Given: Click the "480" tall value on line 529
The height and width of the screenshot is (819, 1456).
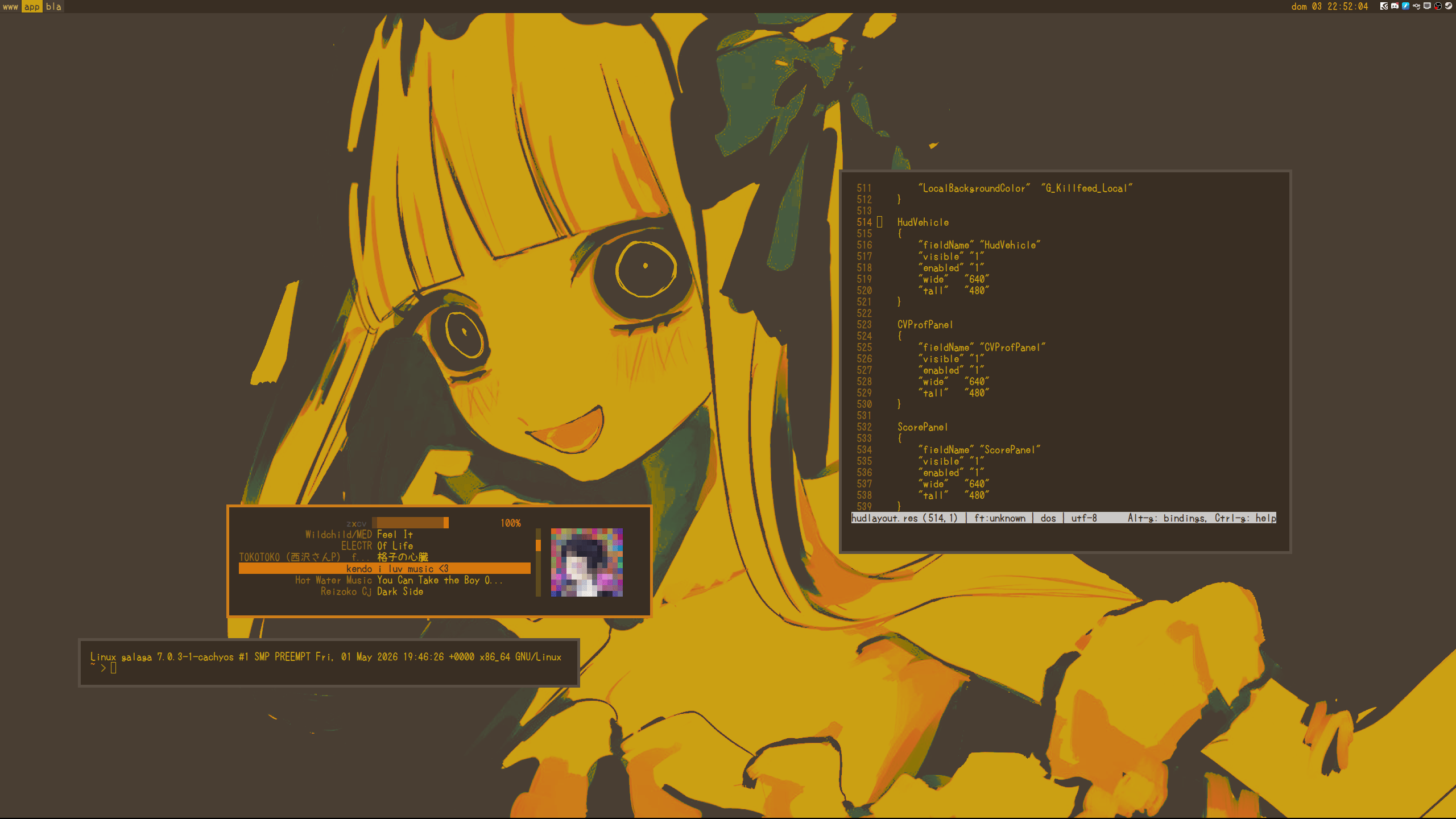Looking at the screenshot, I should [x=977, y=393].
